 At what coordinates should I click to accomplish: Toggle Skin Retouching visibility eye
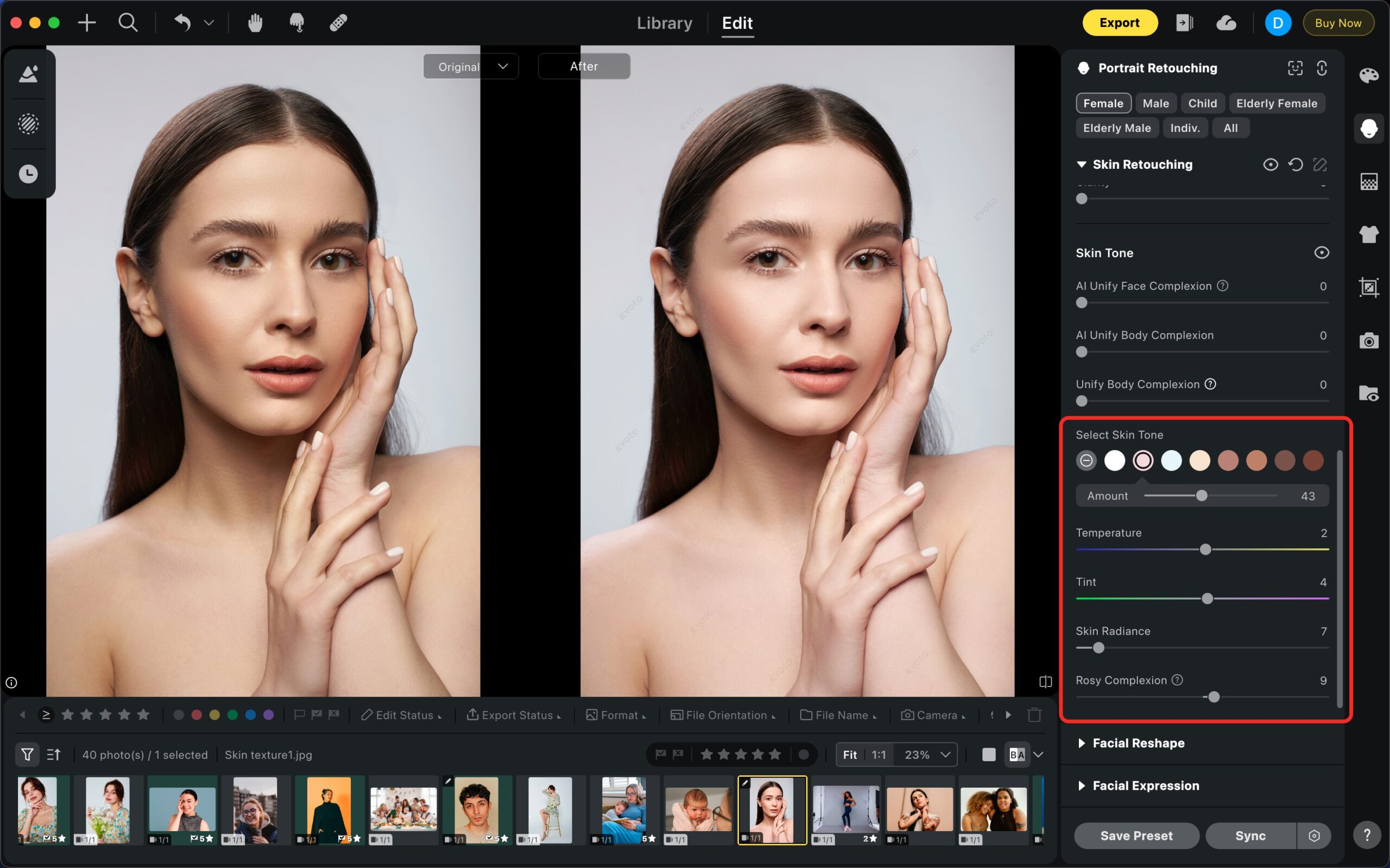[x=1270, y=165]
